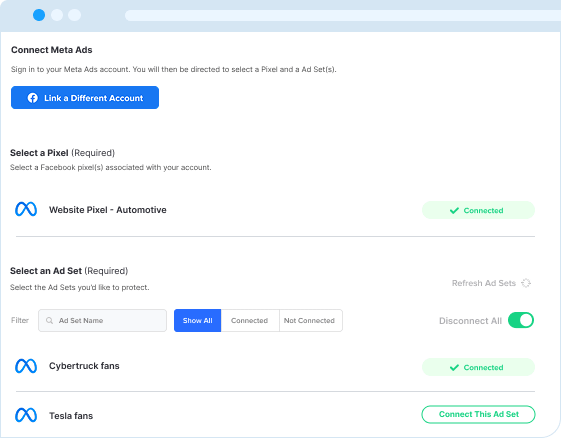
Task: Select the Show All filter tab
Action: (x=197, y=320)
